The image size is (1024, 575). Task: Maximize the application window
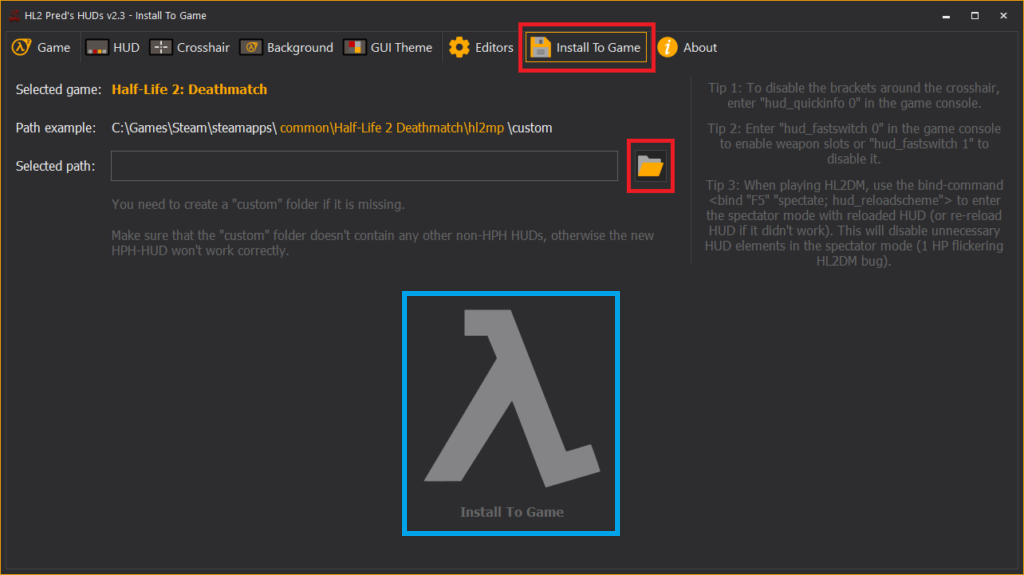coord(974,16)
